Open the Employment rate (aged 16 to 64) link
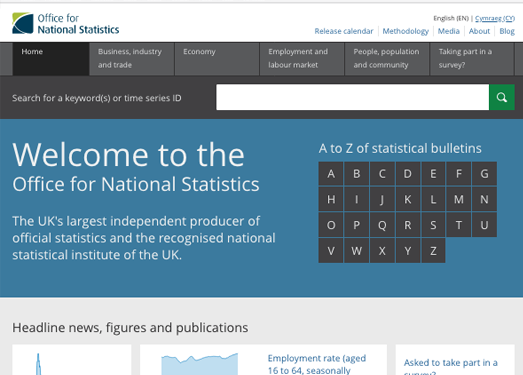 317,364
